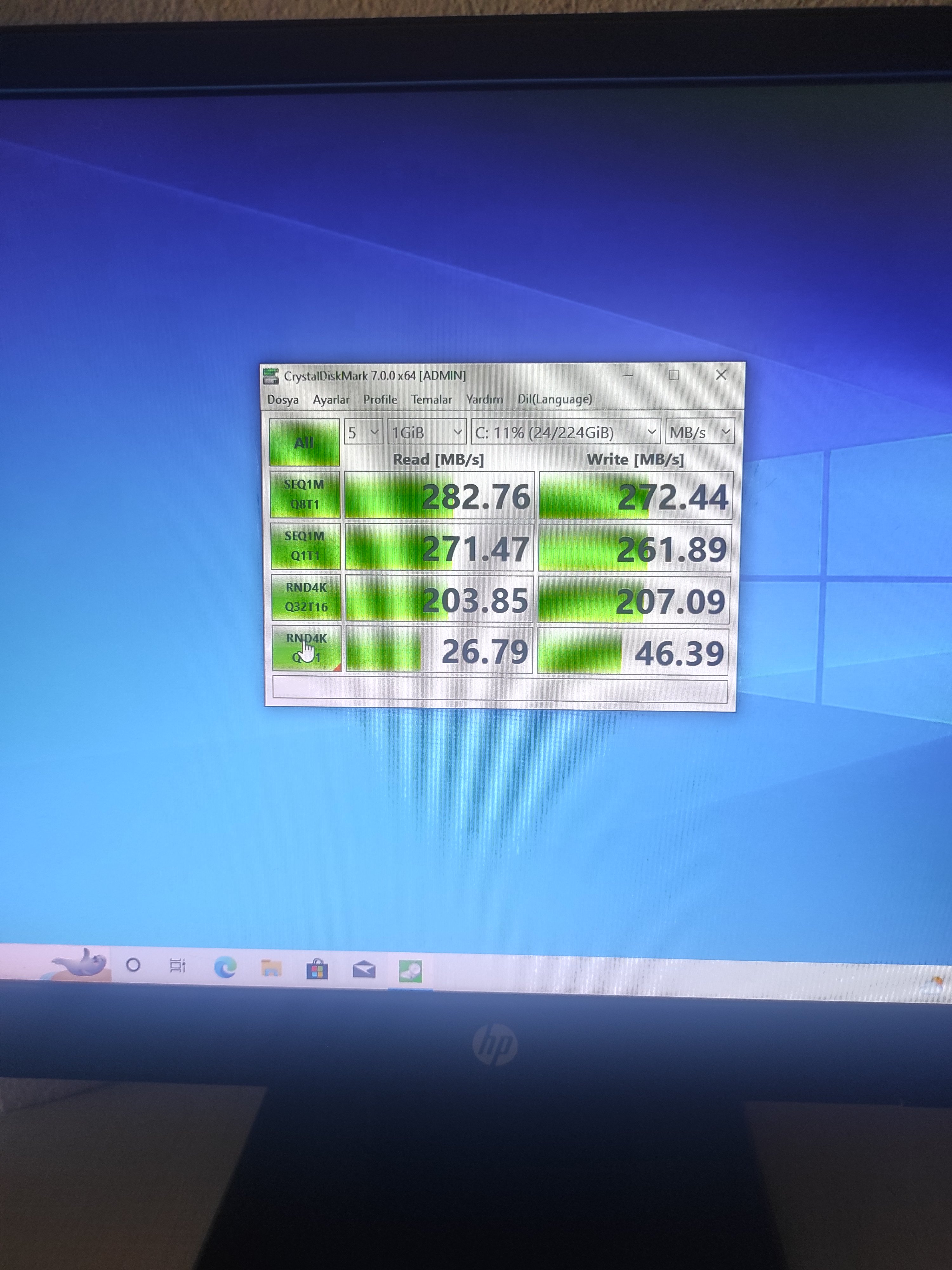Click the empty comment field at bottom

pos(500,690)
